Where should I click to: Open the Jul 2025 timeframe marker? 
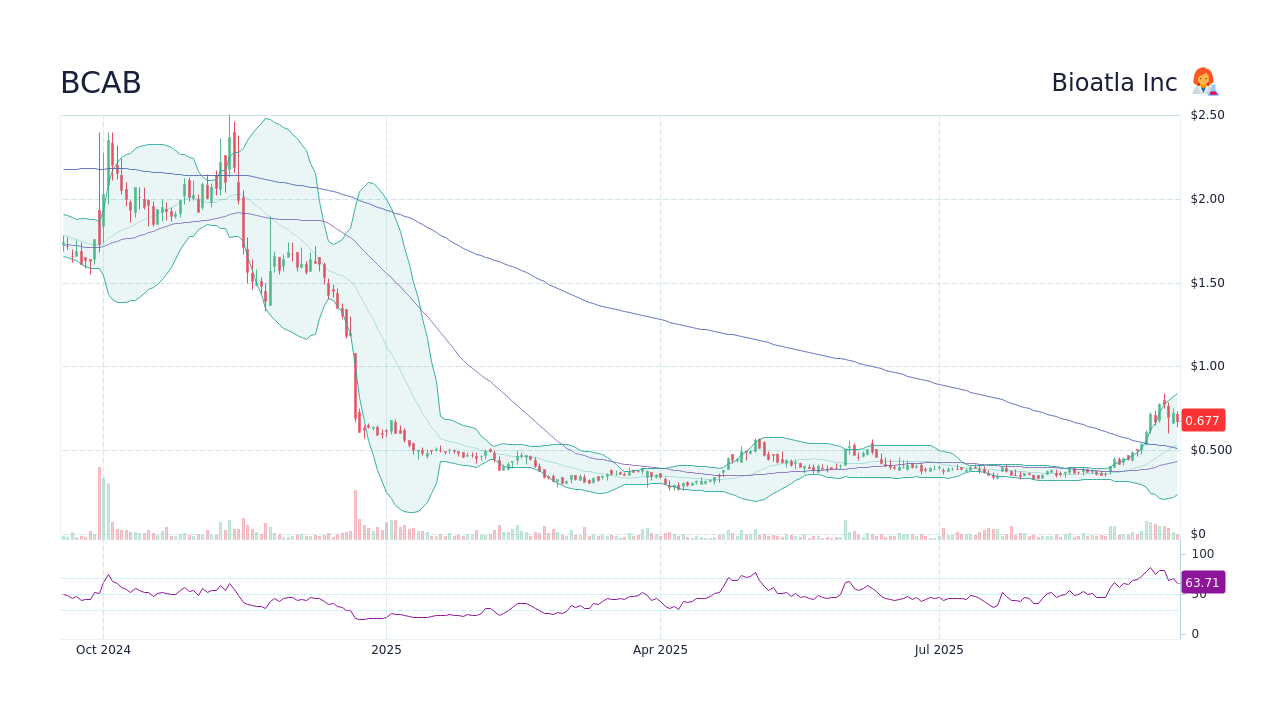(x=938, y=649)
